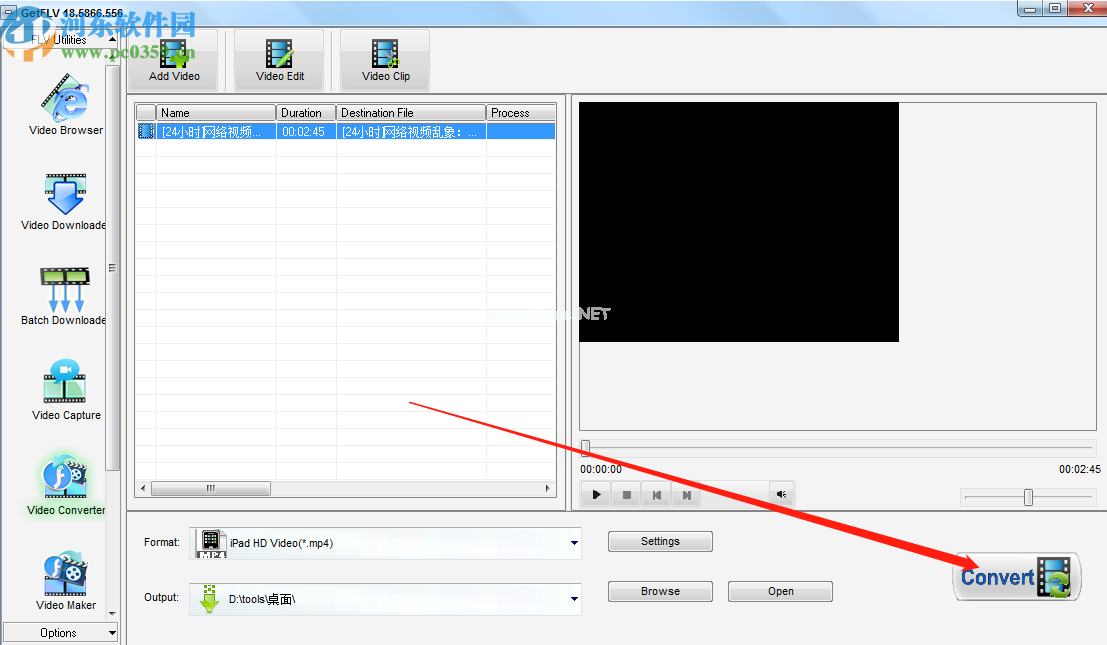
Task: Stop the preview playback
Action: (626, 495)
